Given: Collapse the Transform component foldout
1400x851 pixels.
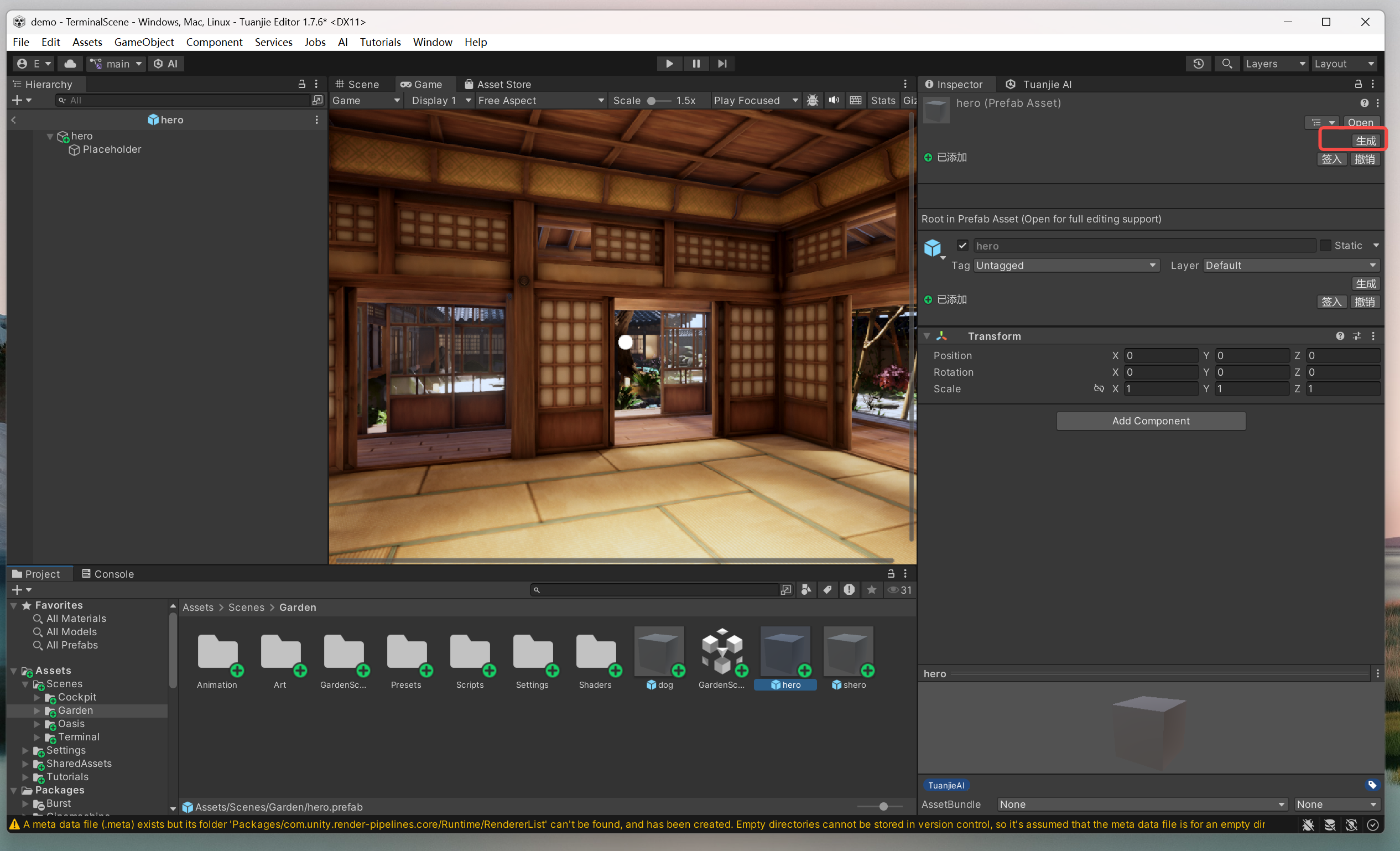Looking at the screenshot, I should coord(927,336).
